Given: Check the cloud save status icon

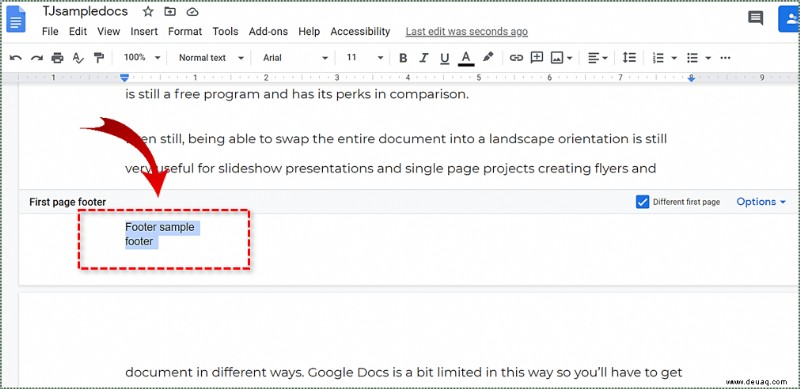Looking at the screenshot, I should point(192,12).
